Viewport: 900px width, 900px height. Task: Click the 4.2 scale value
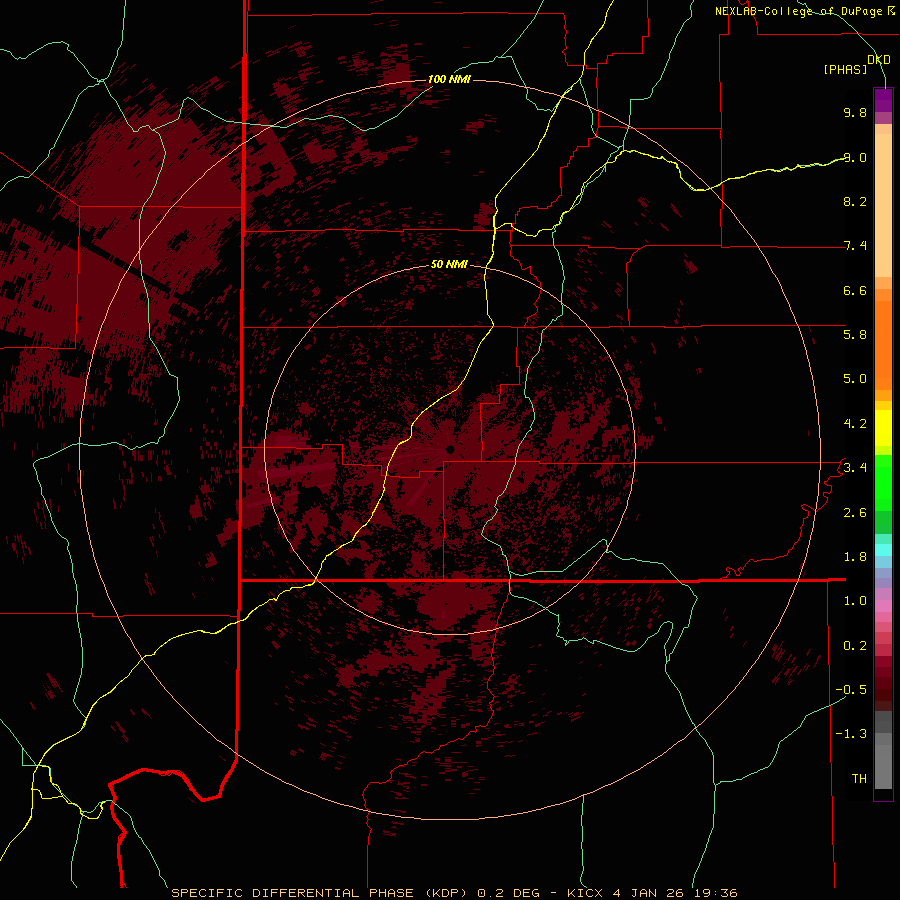pyautogui.click(x=855, y=424)
